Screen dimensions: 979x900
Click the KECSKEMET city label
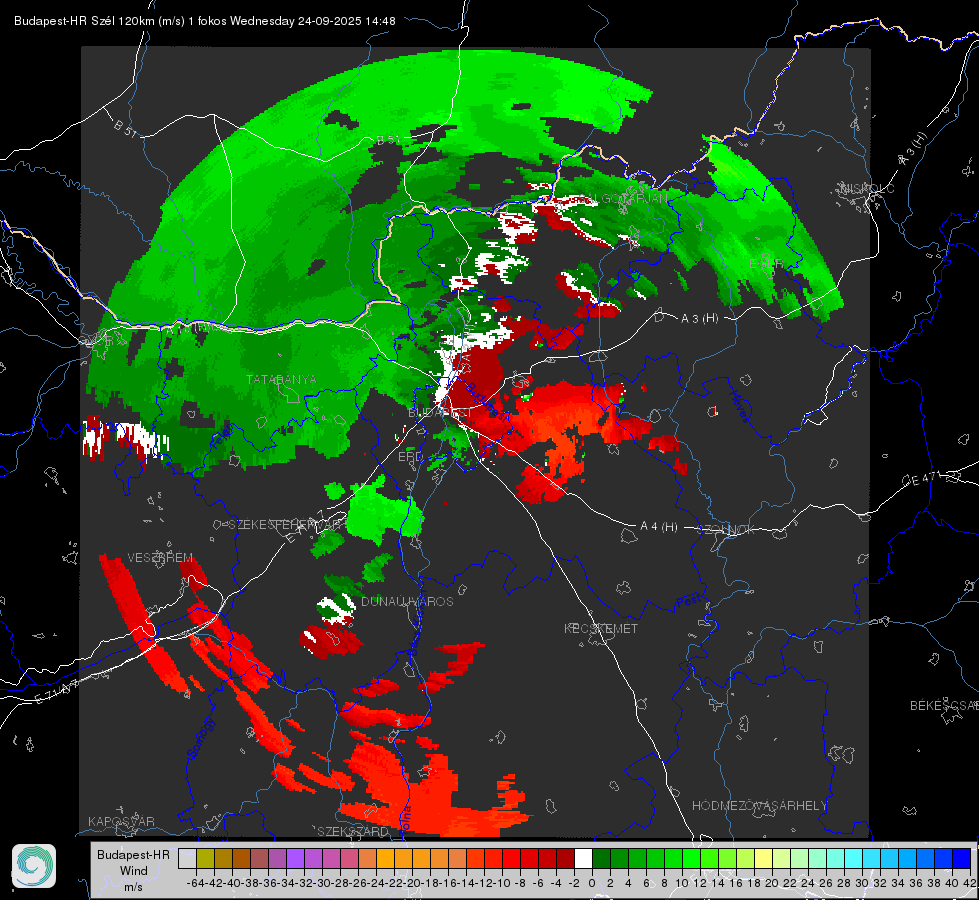(x=601, y=628)
